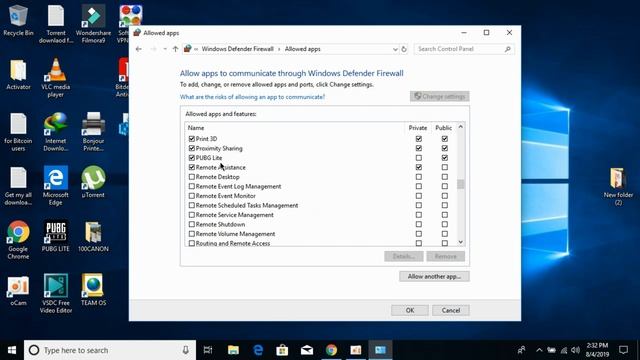Open Internet Download Manager shortcut
This screenshot has width=640, height=360.
[56, 131]
